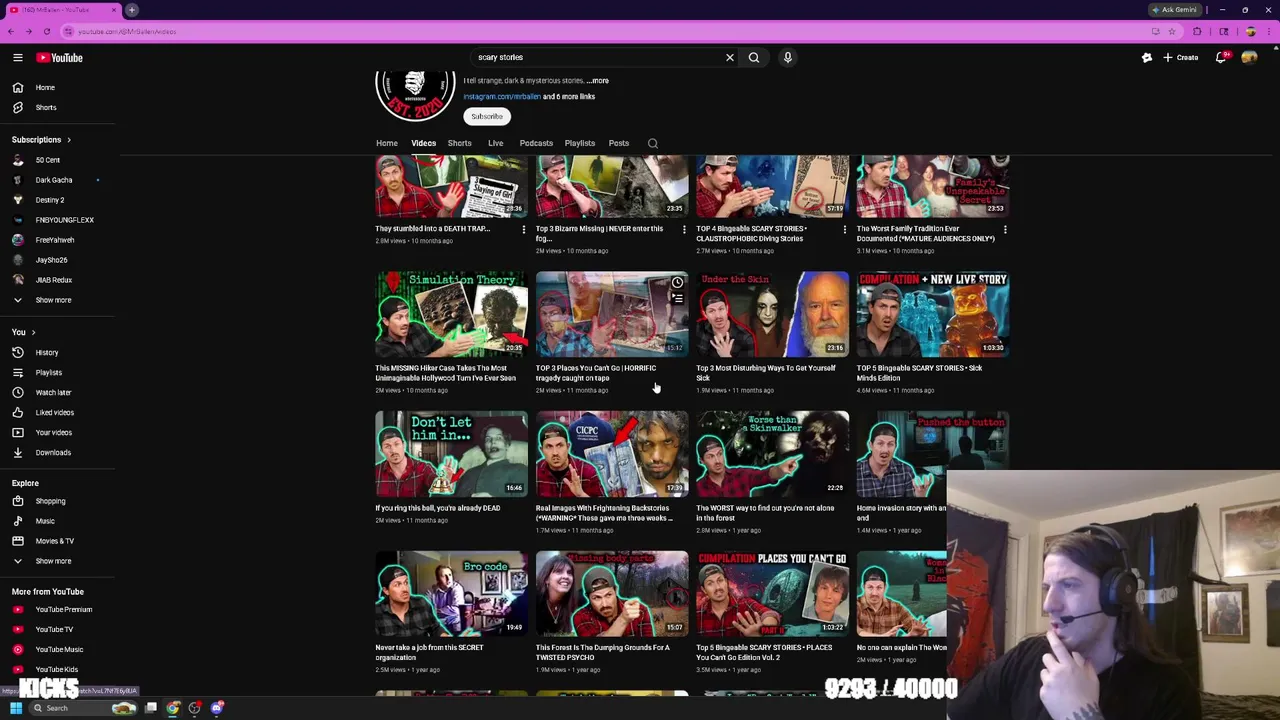Viewport: 1280px width, 720px height.
Task: Search within the channel using magnifier icon
Action: point(653,144)
